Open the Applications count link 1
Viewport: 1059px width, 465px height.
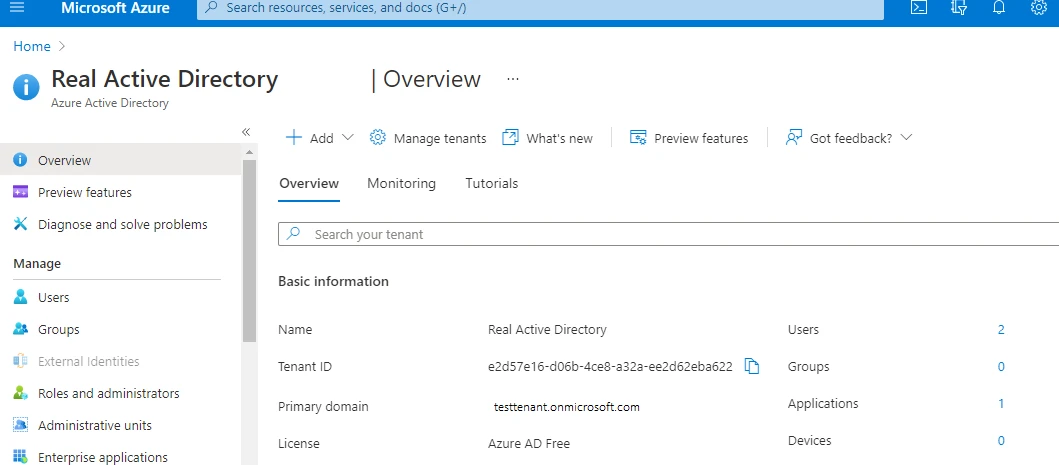(x=1001, y=403)
